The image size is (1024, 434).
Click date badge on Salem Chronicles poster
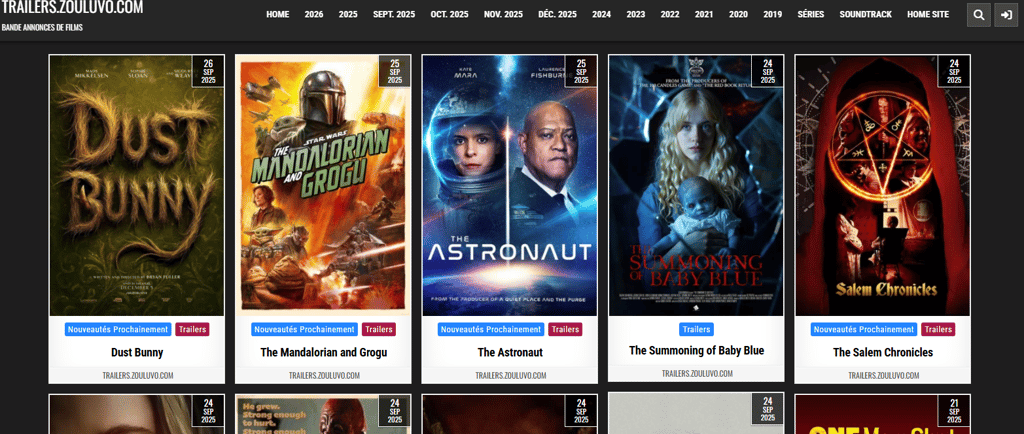(953, 71)
